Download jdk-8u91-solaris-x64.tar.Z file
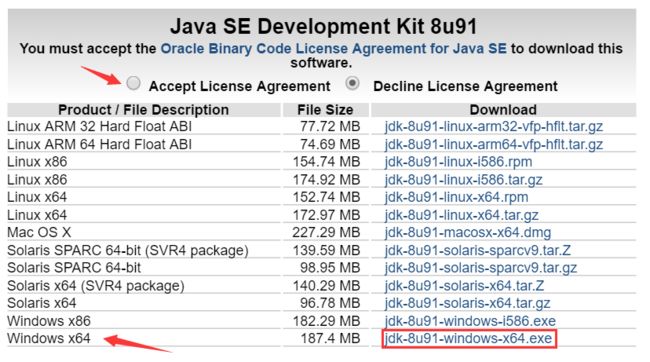 [464, 285]
